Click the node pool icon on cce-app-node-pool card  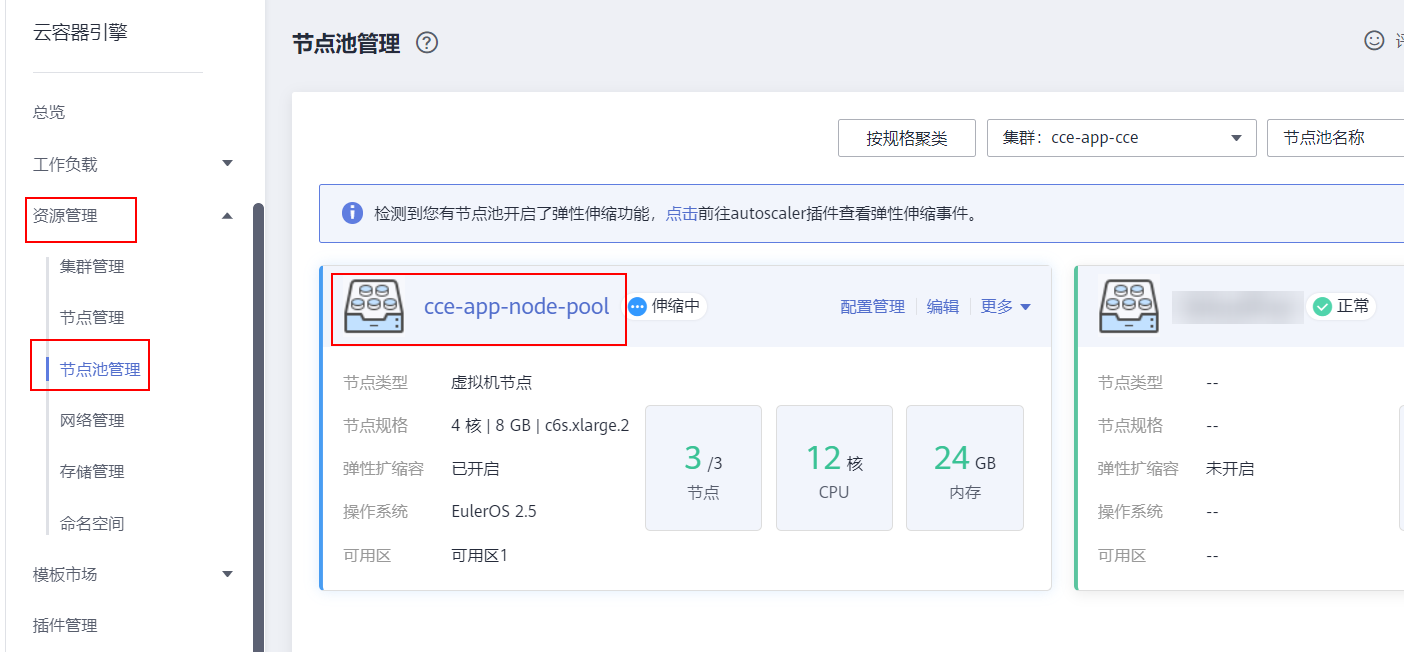pyautogui.click(x=373, y=306)
